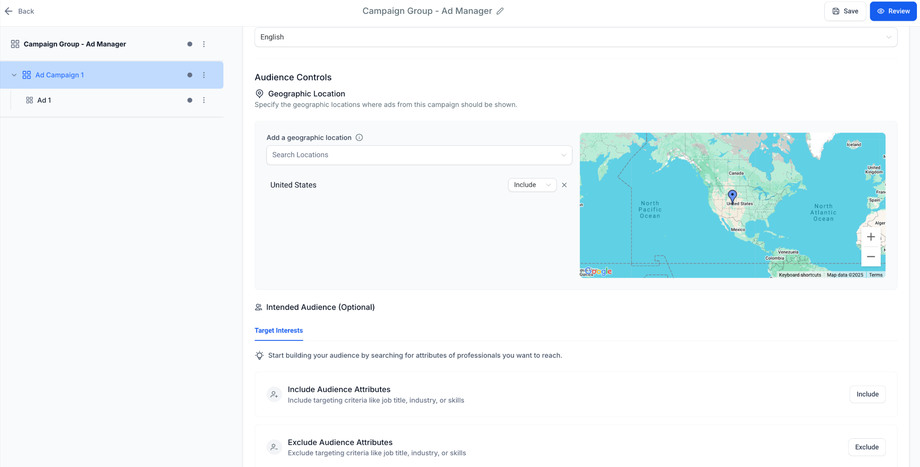Click the Save button
Viewport: 920px width, 467px height.
pos(845,11)
